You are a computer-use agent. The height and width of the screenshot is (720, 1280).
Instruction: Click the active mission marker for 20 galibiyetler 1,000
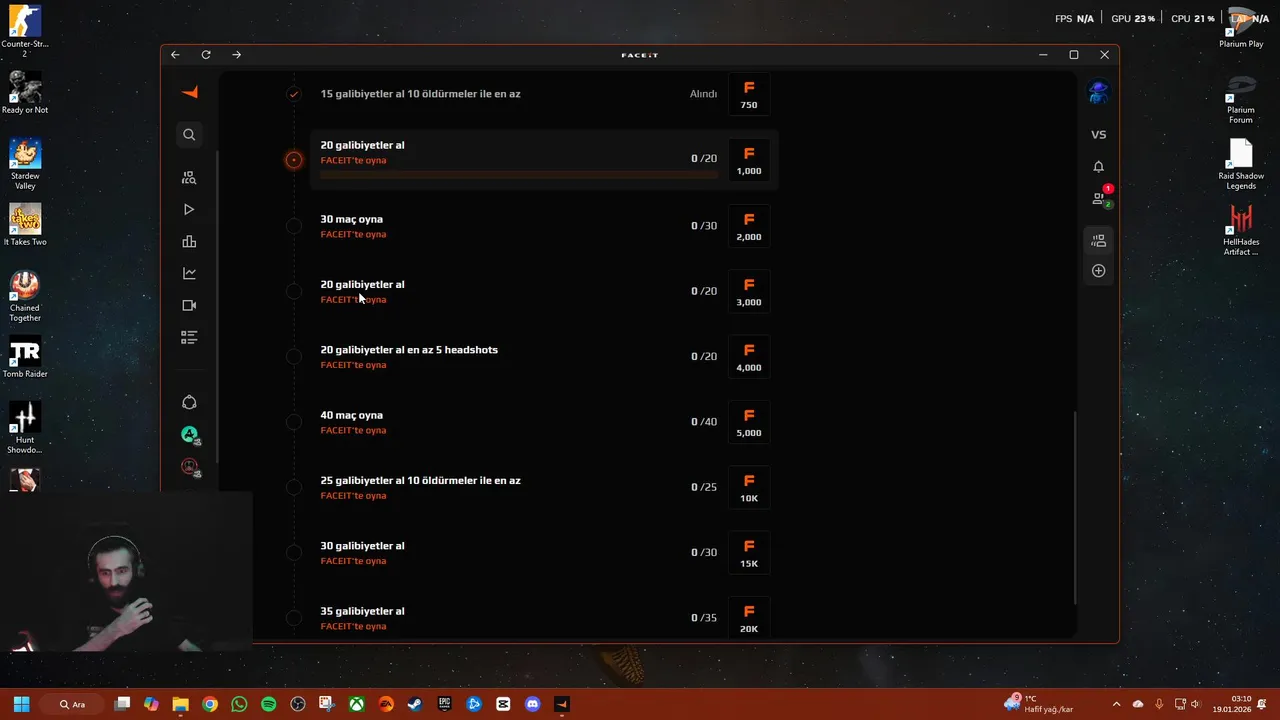click(x=293, y=159)
